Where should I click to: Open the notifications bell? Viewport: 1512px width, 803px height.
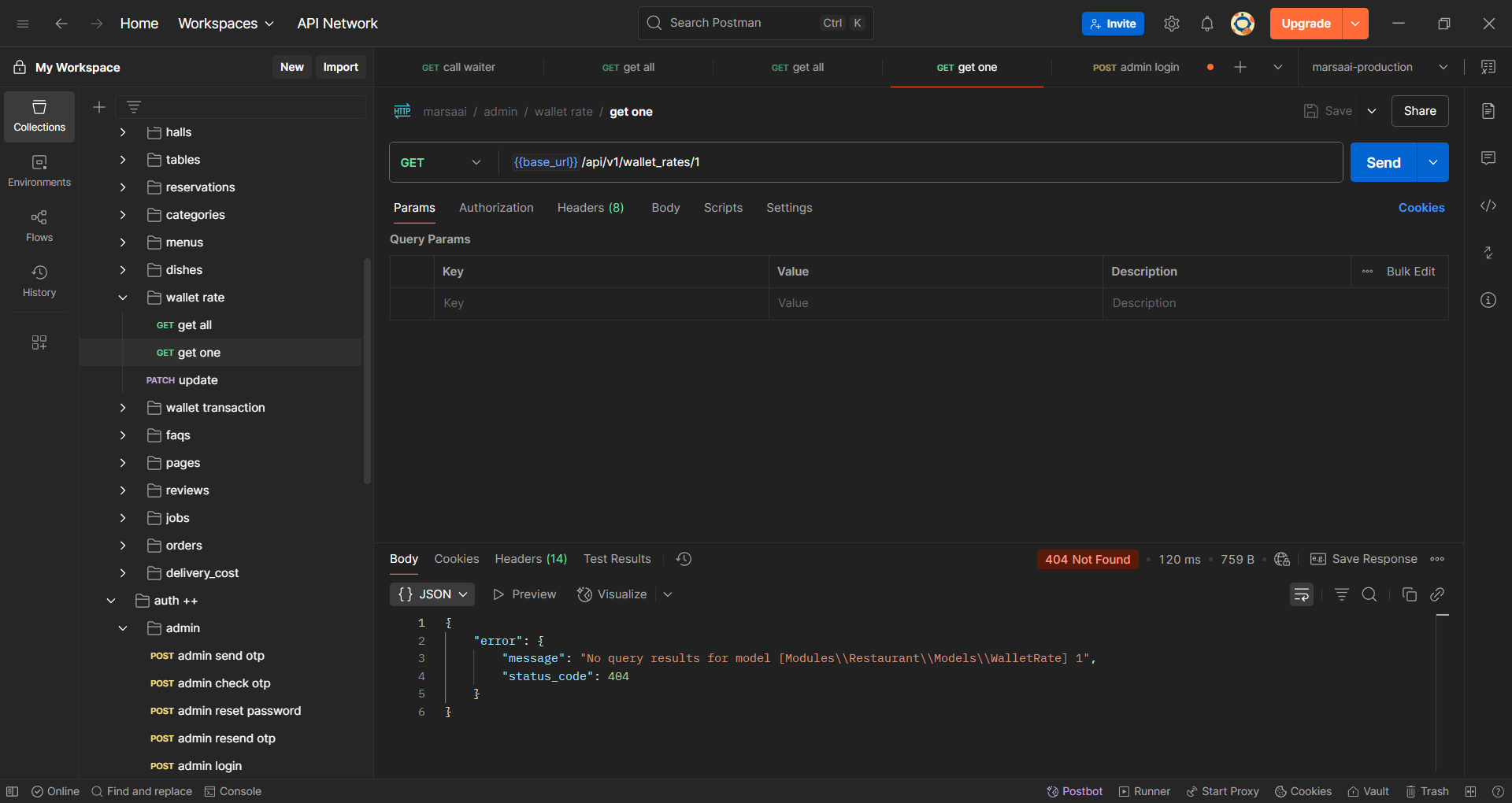[1207, 24]
